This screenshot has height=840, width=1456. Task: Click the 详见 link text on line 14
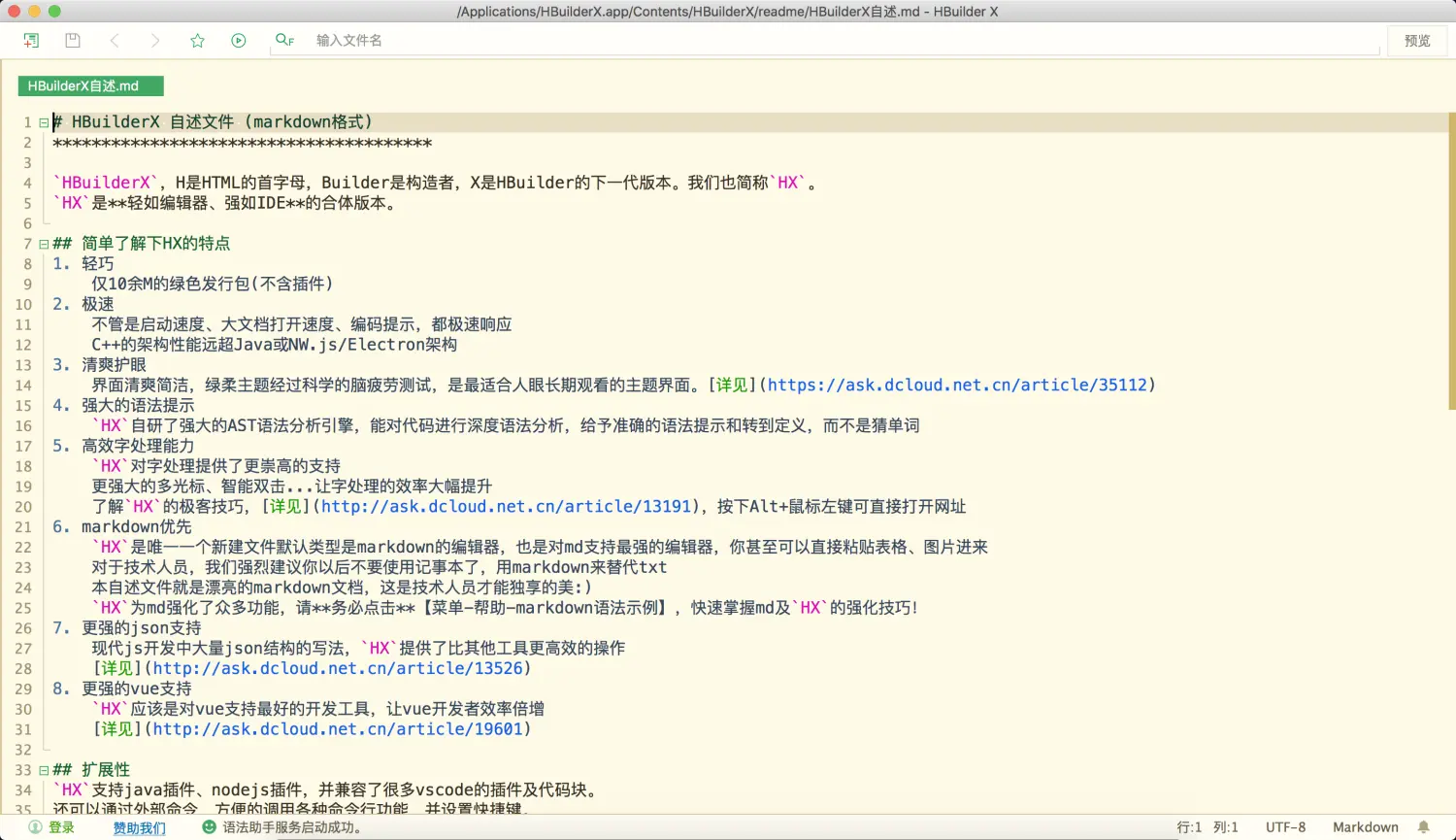coord(732,386)
